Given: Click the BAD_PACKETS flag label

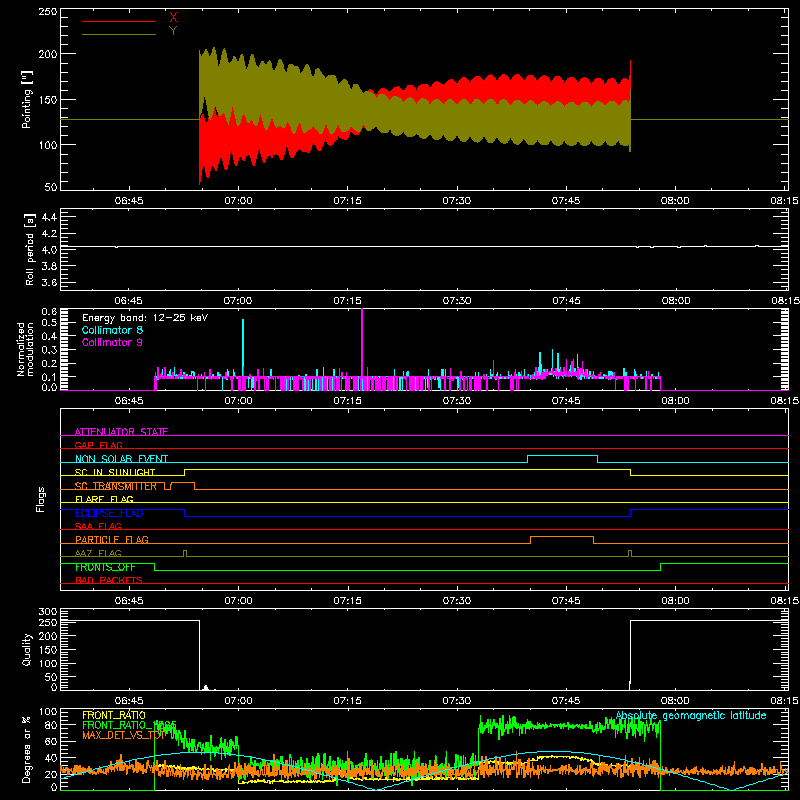Looking at the screenshot, I should pyautogui.click(x=109, y=580).
